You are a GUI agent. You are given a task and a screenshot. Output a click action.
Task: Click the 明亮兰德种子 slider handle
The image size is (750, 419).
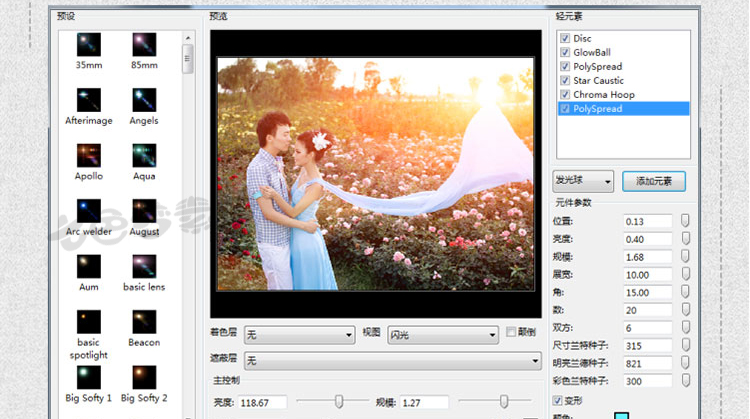(685, 363)
